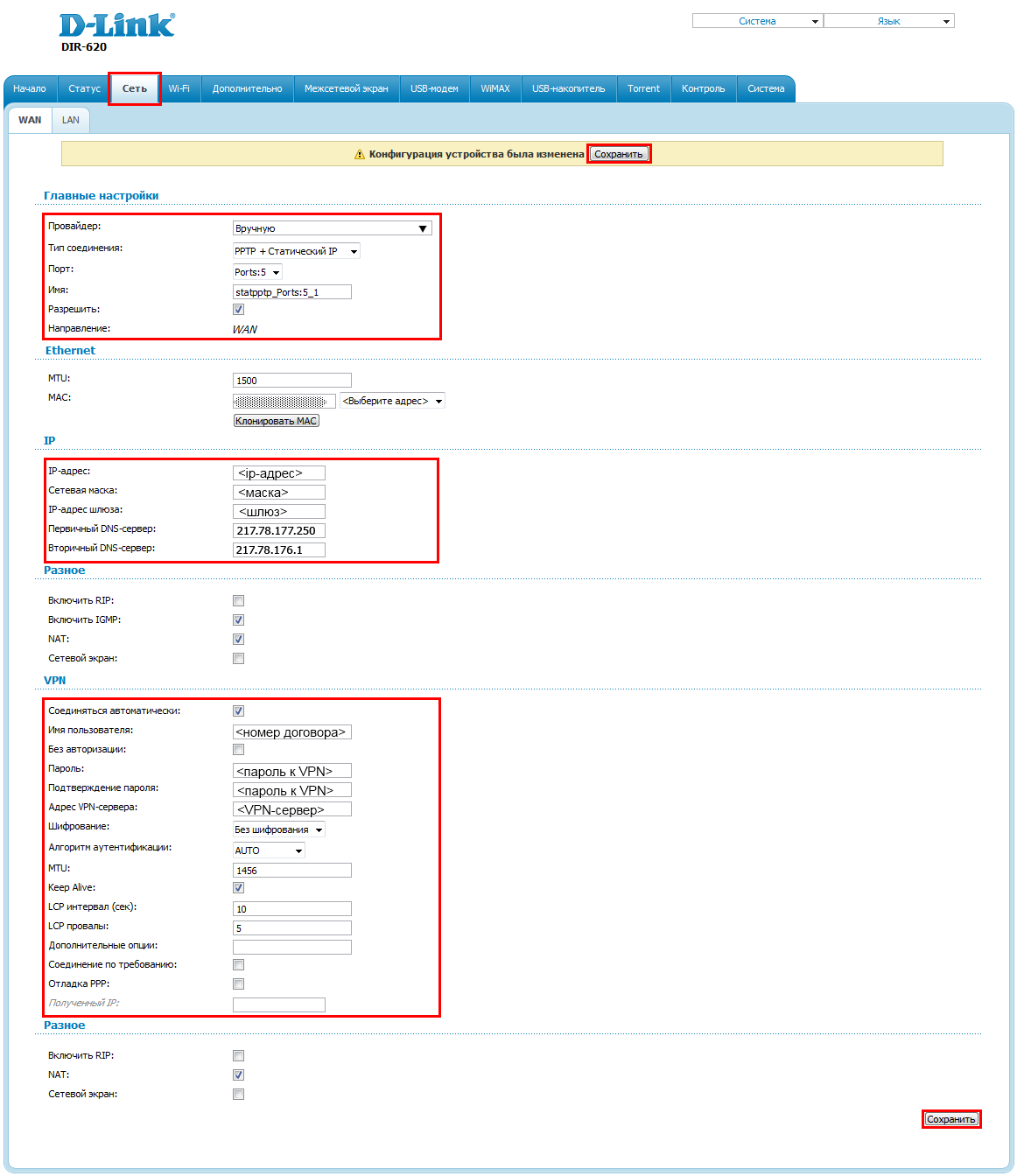The width and height of the screenshot is (1017, 1176).
Task: Toggle the Включить IGMP checkbox
Action: tap(238, 620)
